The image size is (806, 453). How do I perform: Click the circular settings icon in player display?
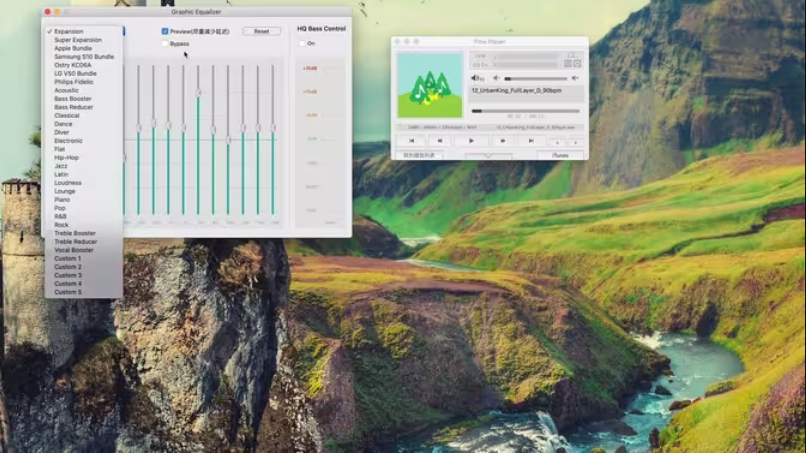(x=578, y=63)
